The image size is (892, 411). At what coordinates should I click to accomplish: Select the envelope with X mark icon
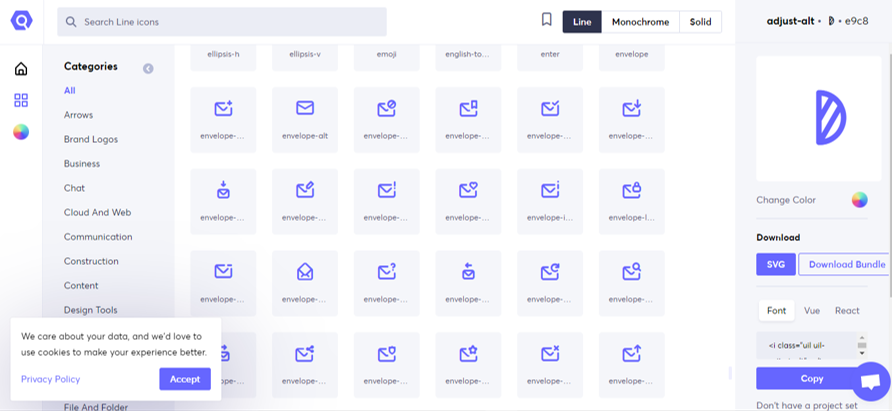(x=550, y=365)
